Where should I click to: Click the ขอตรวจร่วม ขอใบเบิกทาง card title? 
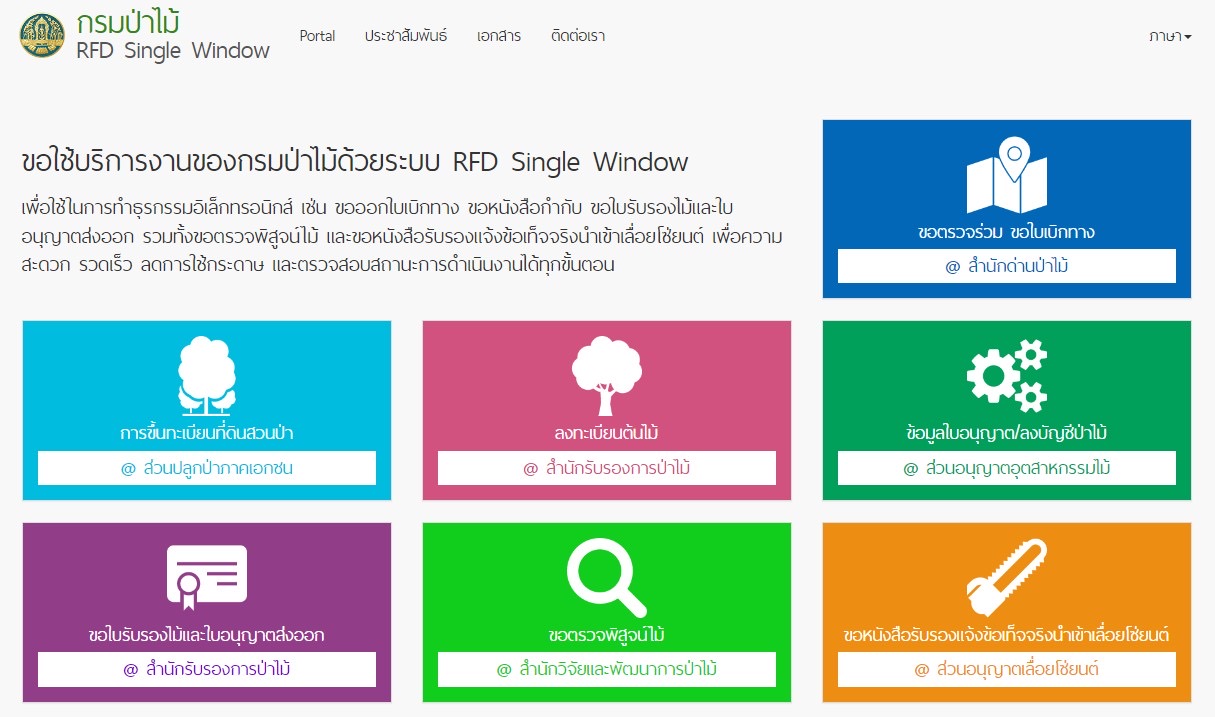pos(1007,233)
